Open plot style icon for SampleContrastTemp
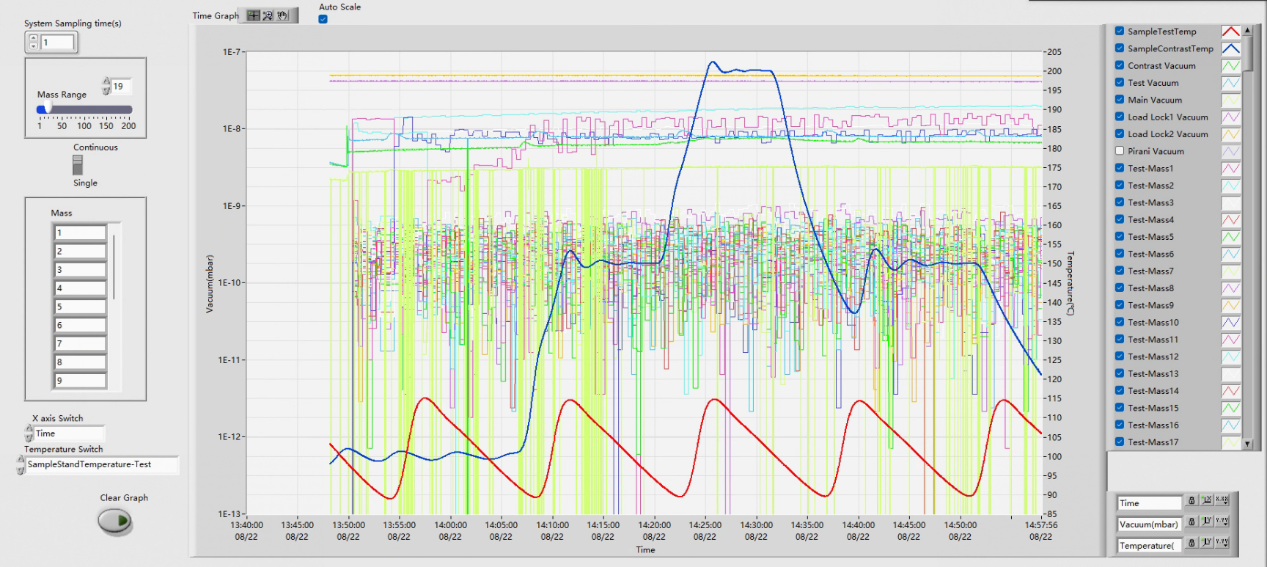Viewport: 1267px width, 567px height. click(1230, 49)
